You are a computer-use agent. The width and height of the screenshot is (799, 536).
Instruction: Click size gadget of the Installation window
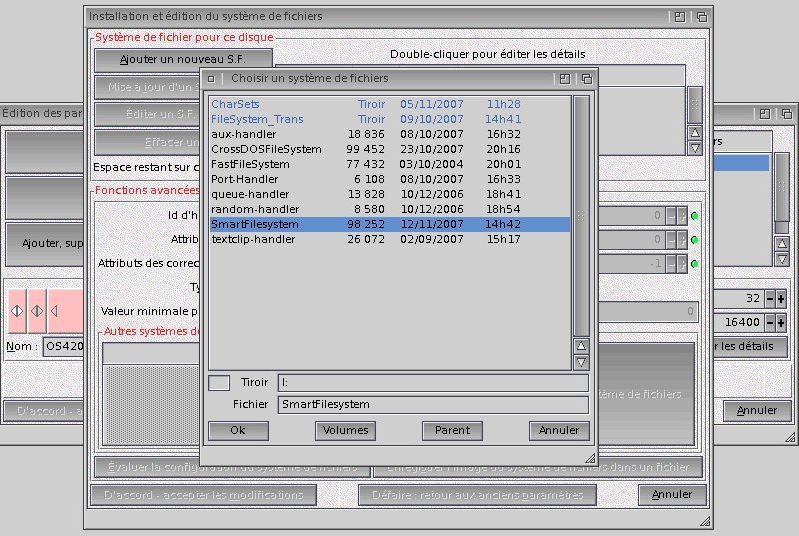click(x=705, y=521)
